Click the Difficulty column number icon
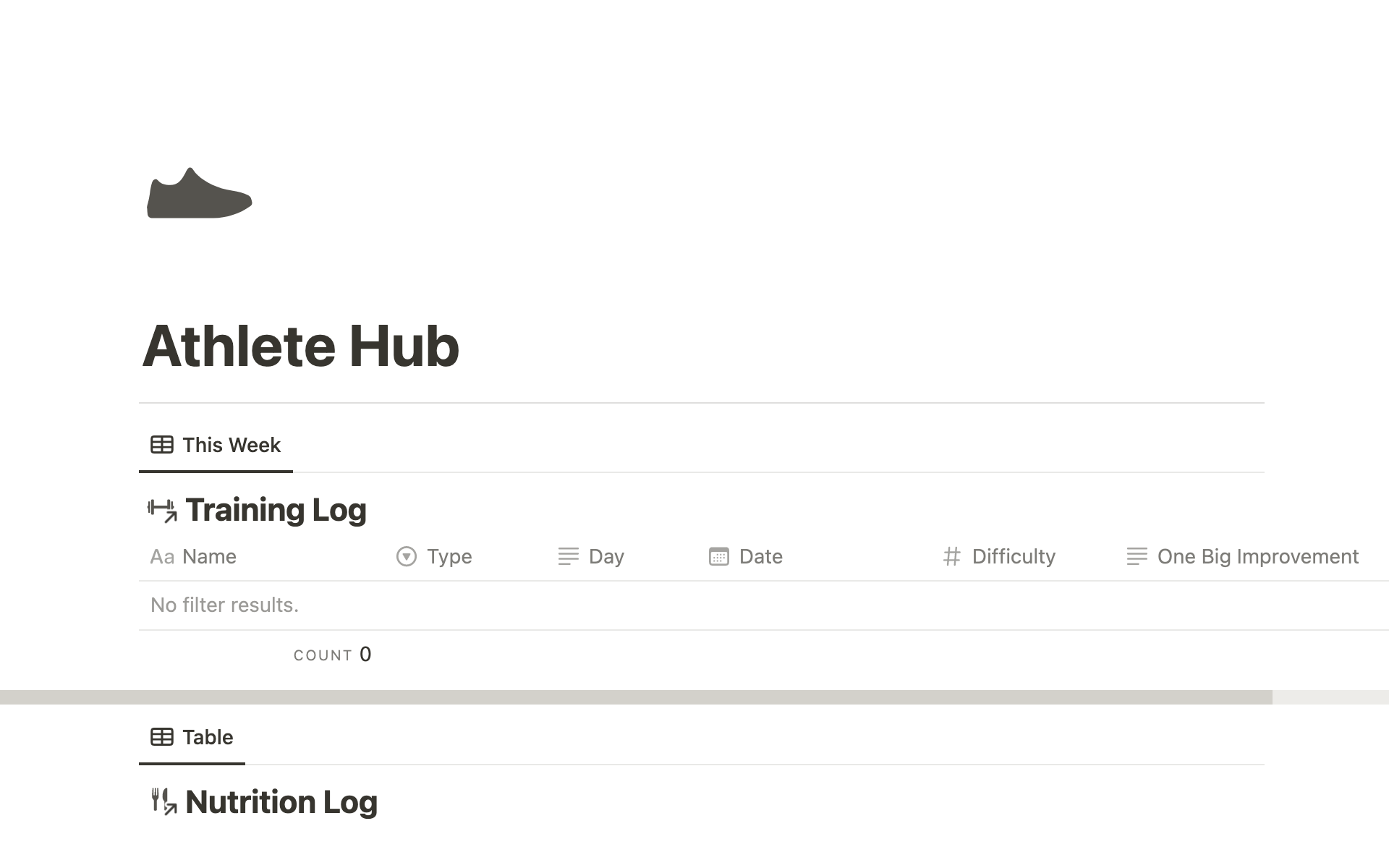1389x868 pixels. coord(951,556)
